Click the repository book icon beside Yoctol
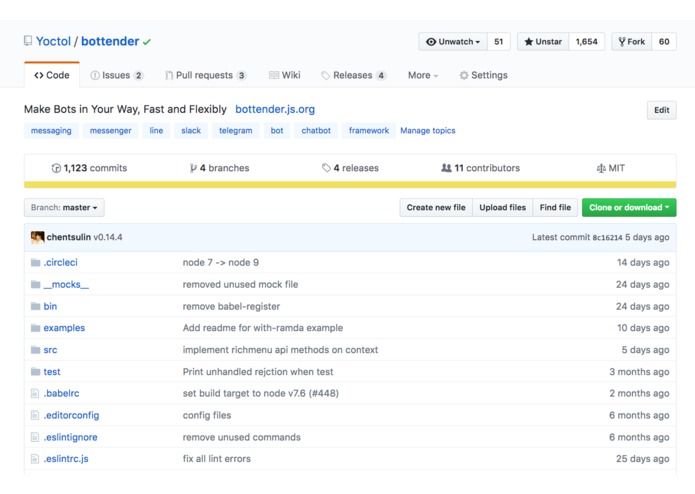The height and width of the screenshot is (494, 695). [x=28, y=41]
